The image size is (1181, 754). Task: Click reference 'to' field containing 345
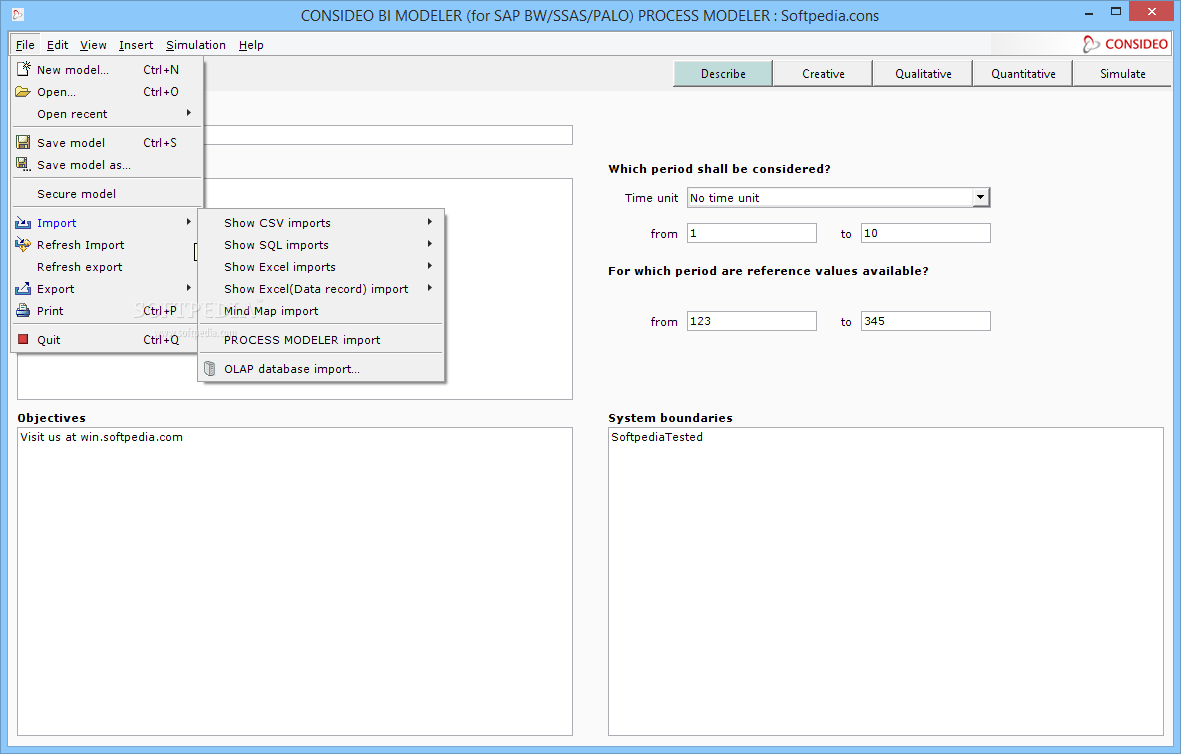(926, 321)
